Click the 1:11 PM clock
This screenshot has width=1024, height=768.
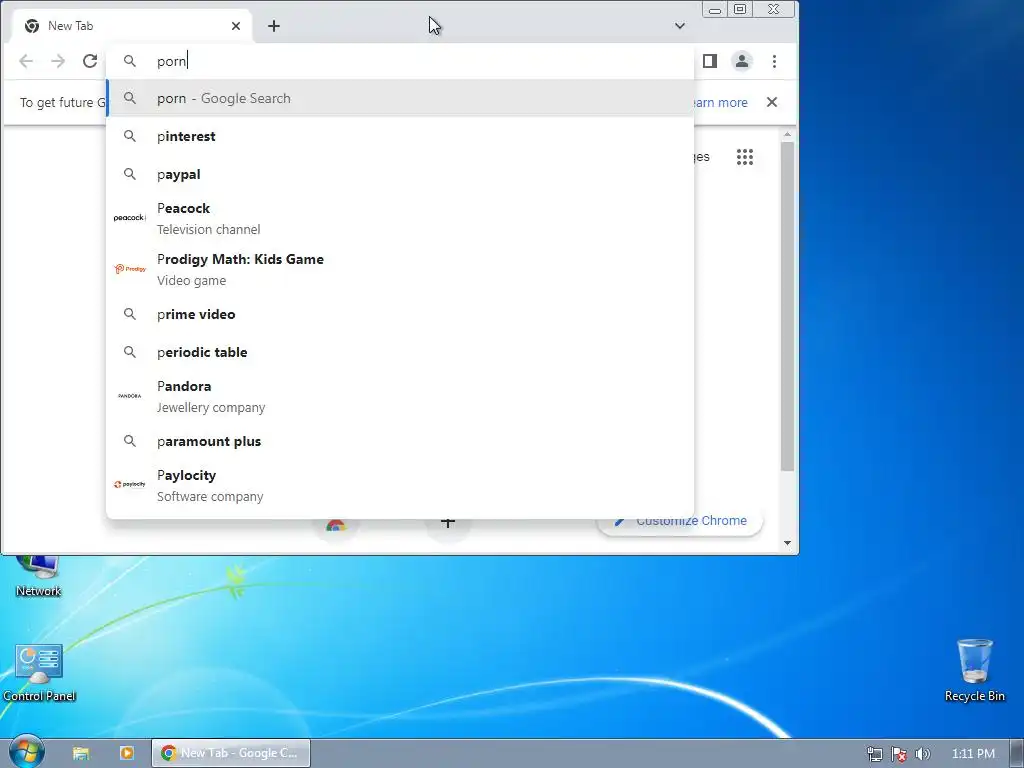click(x=973, y=754)
